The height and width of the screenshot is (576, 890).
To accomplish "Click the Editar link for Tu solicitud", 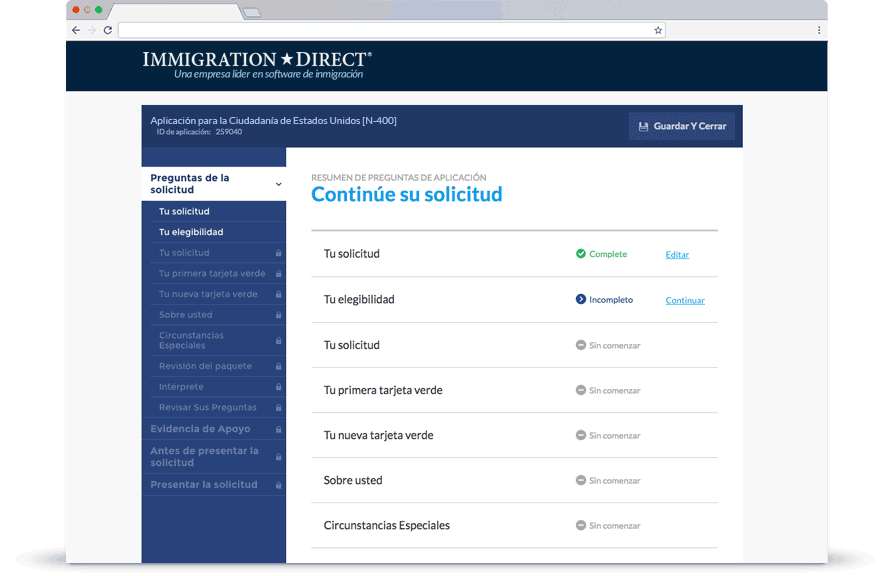I will tap(677, 255).
